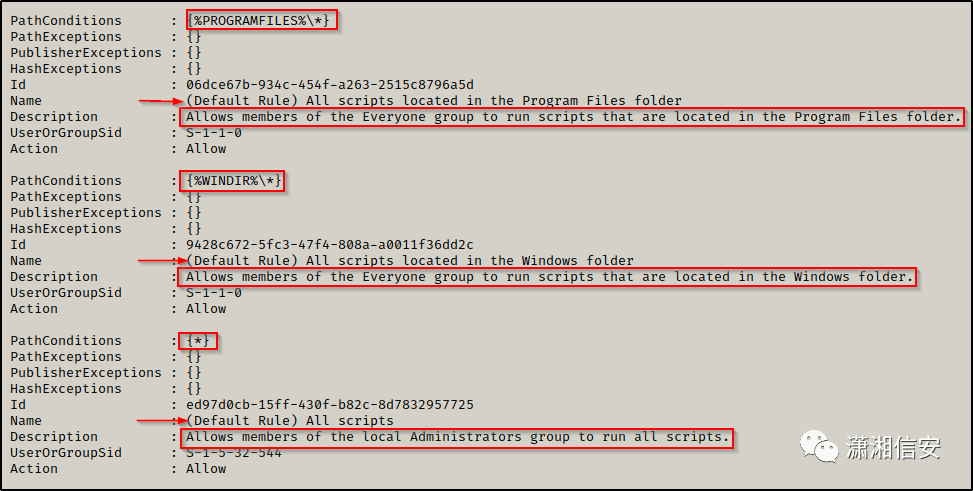Click the local Administrators group description
The width and height of the screenshot is (973, 491).
tap(457, 437)
